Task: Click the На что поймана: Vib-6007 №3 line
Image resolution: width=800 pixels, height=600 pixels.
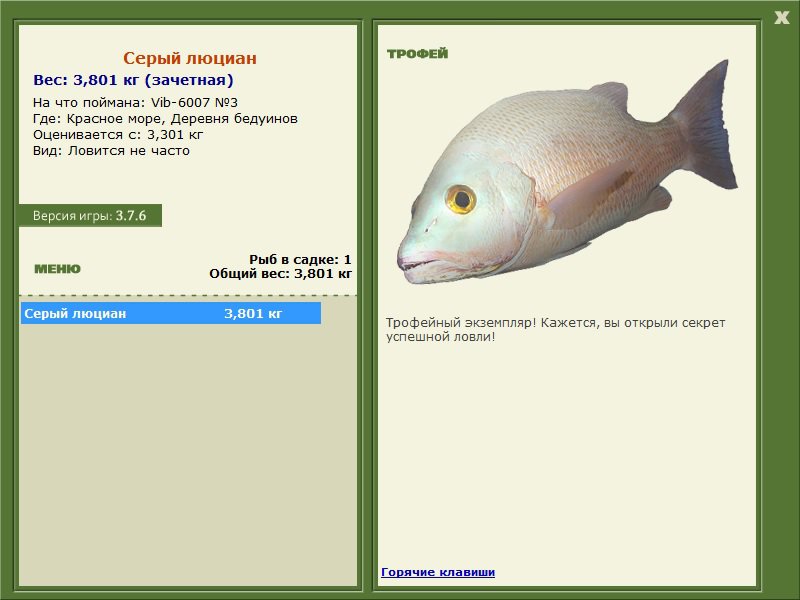Action: (x=135, y=103)
